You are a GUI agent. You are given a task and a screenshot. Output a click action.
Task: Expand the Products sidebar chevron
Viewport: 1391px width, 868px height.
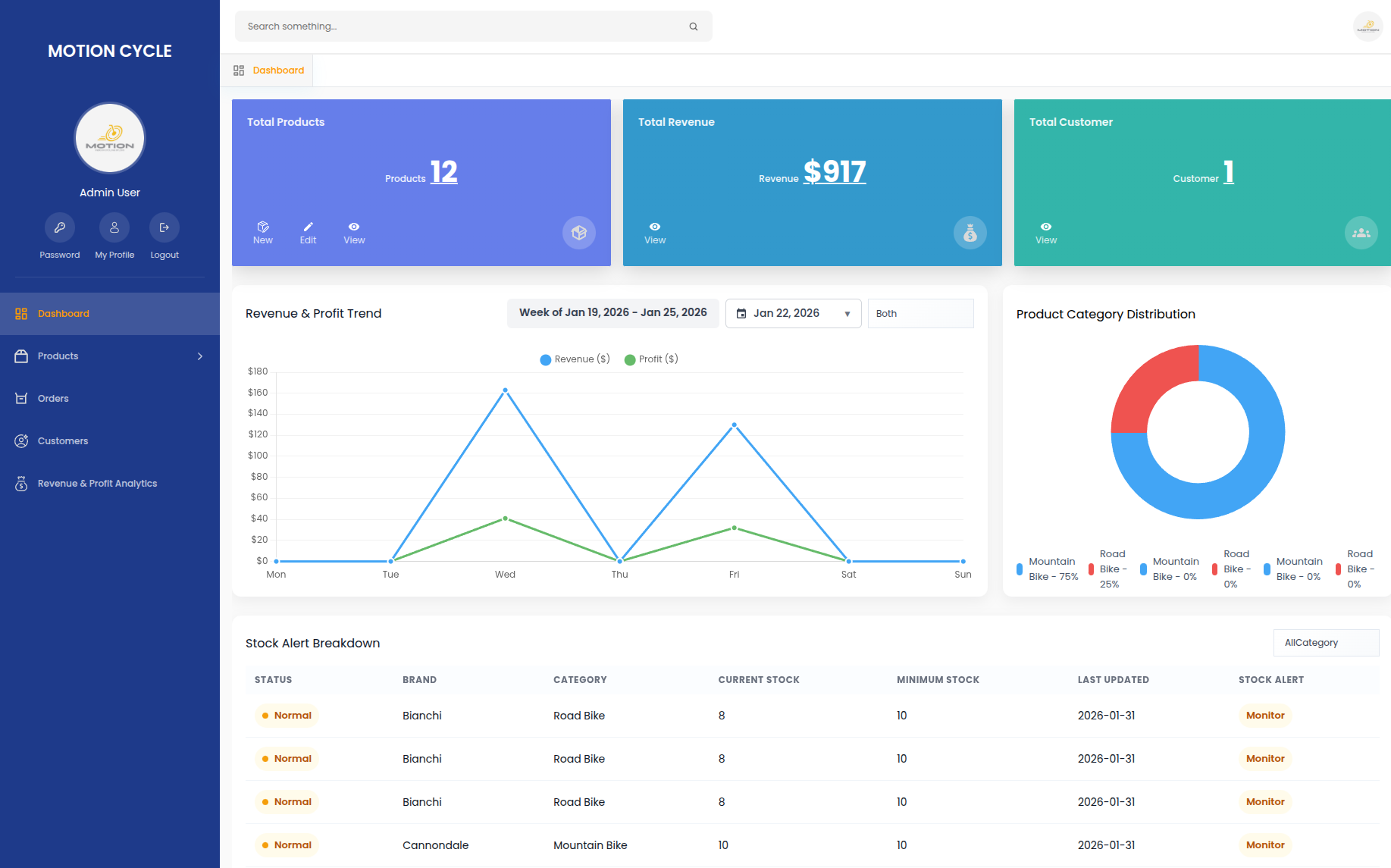point(199,356)
